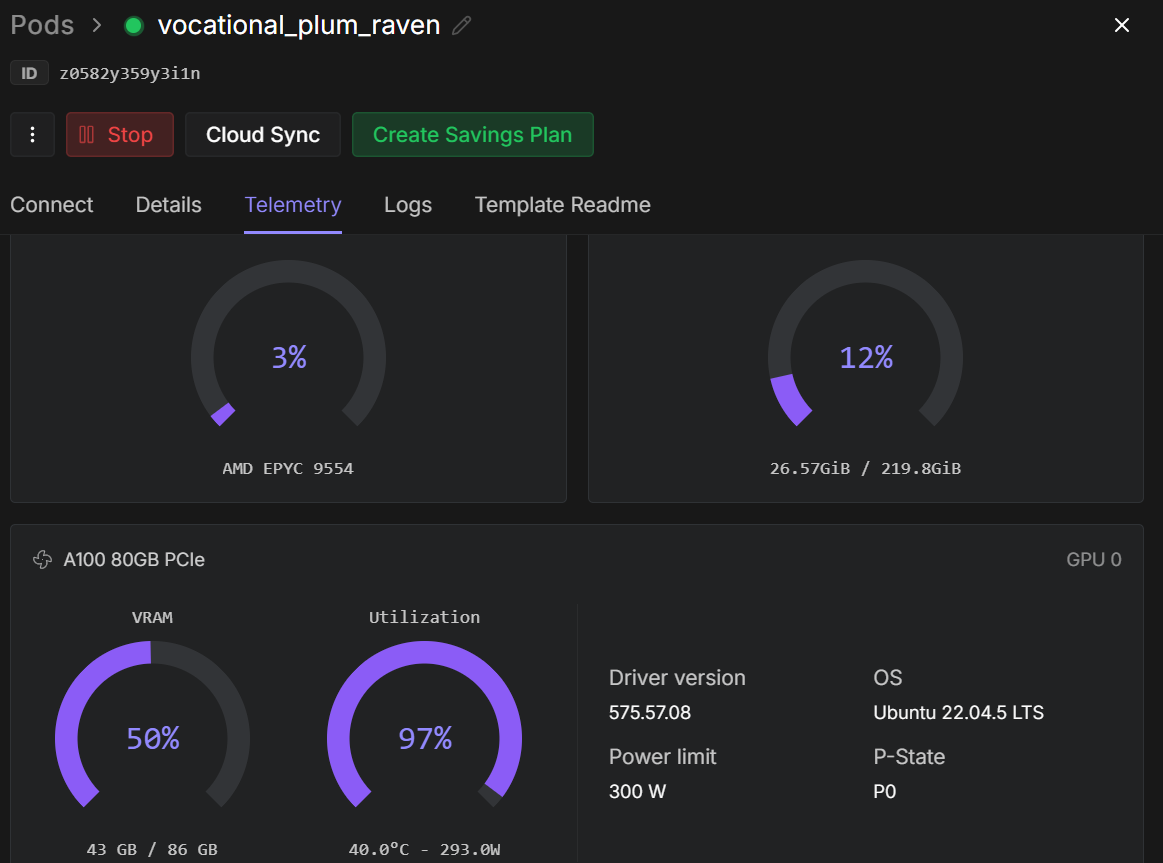Image resolution: width=1163 pixels, height=863 pixels.
Task: Click the memory usage 12% gauge
Action: point(865,357)
